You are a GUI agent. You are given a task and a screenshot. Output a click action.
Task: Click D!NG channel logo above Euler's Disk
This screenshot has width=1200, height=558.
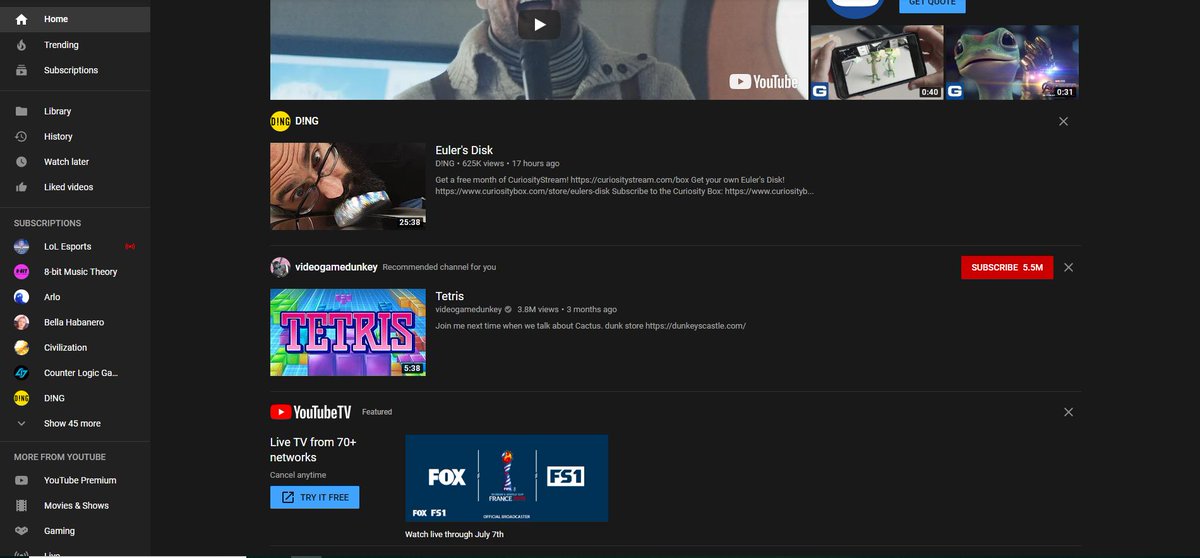280,121
